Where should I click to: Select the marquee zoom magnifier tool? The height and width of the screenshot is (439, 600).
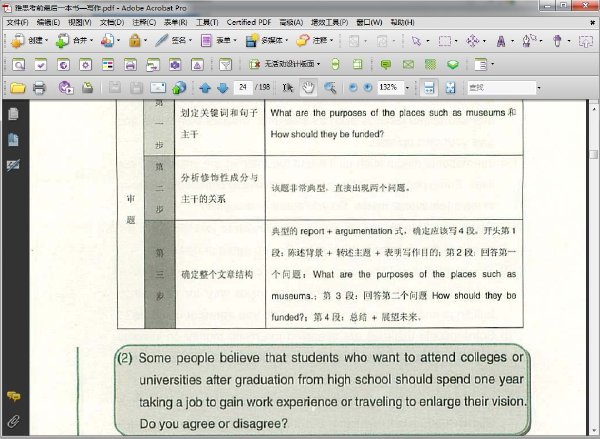tap(330, 88)
